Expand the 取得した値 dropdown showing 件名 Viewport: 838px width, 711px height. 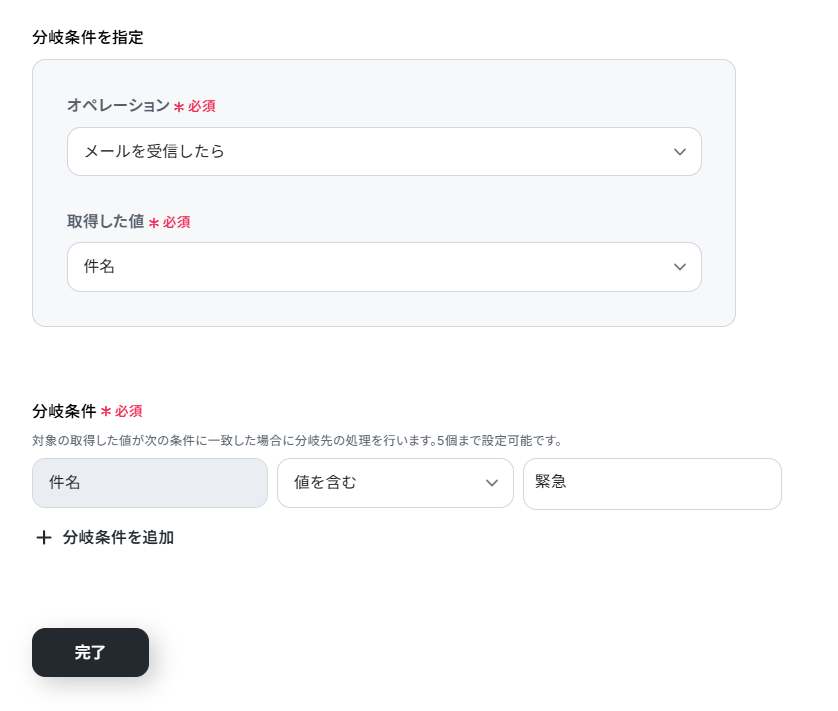[384, 267]
